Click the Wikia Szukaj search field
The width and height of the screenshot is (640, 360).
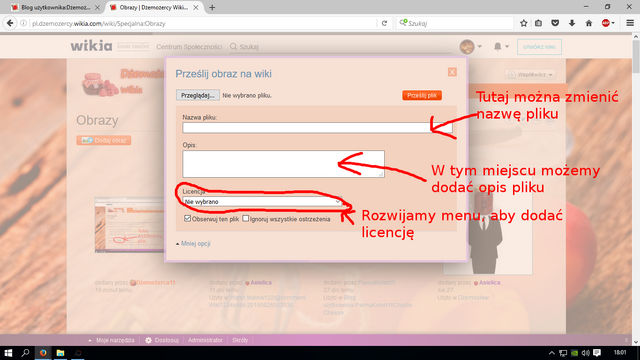(x=341, y=47)
